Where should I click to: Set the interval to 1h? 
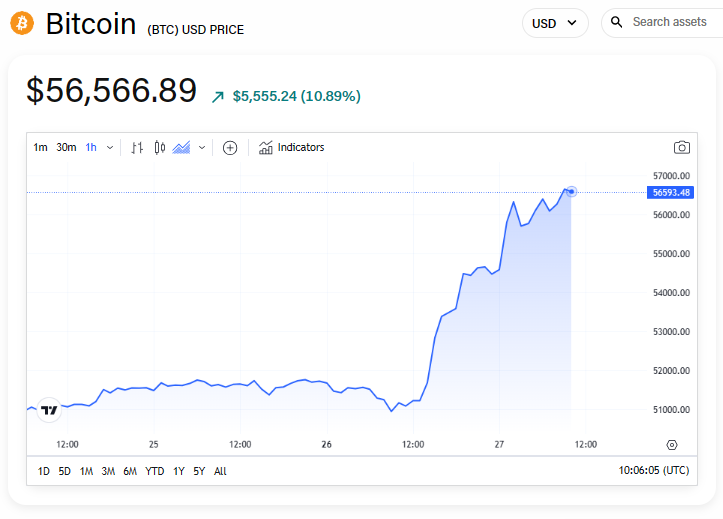click(91, 148)
